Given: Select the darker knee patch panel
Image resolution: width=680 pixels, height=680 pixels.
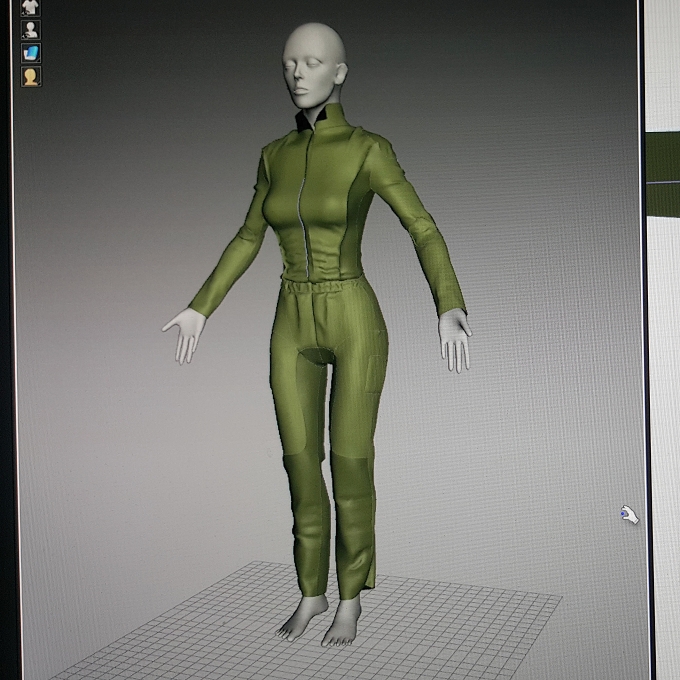Looking at the screenshot, I should pyautogui.click(x=350, y=477).
